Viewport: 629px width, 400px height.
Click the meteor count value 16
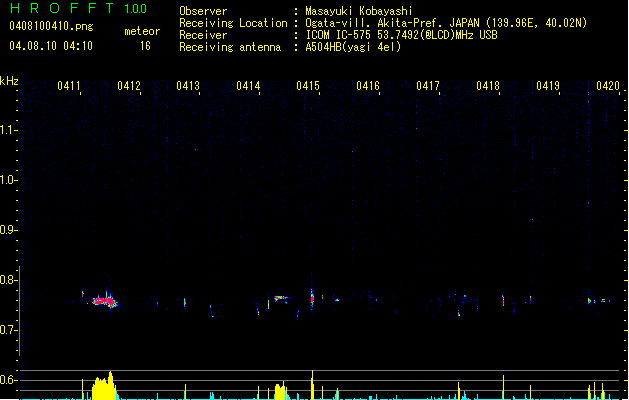tap(145, 46)
